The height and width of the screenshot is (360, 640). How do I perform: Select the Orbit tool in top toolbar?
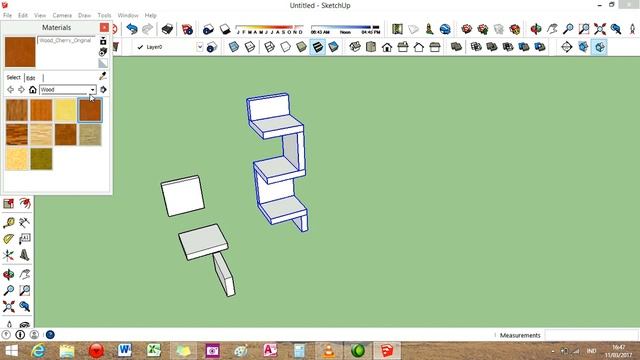click(536, 29)
